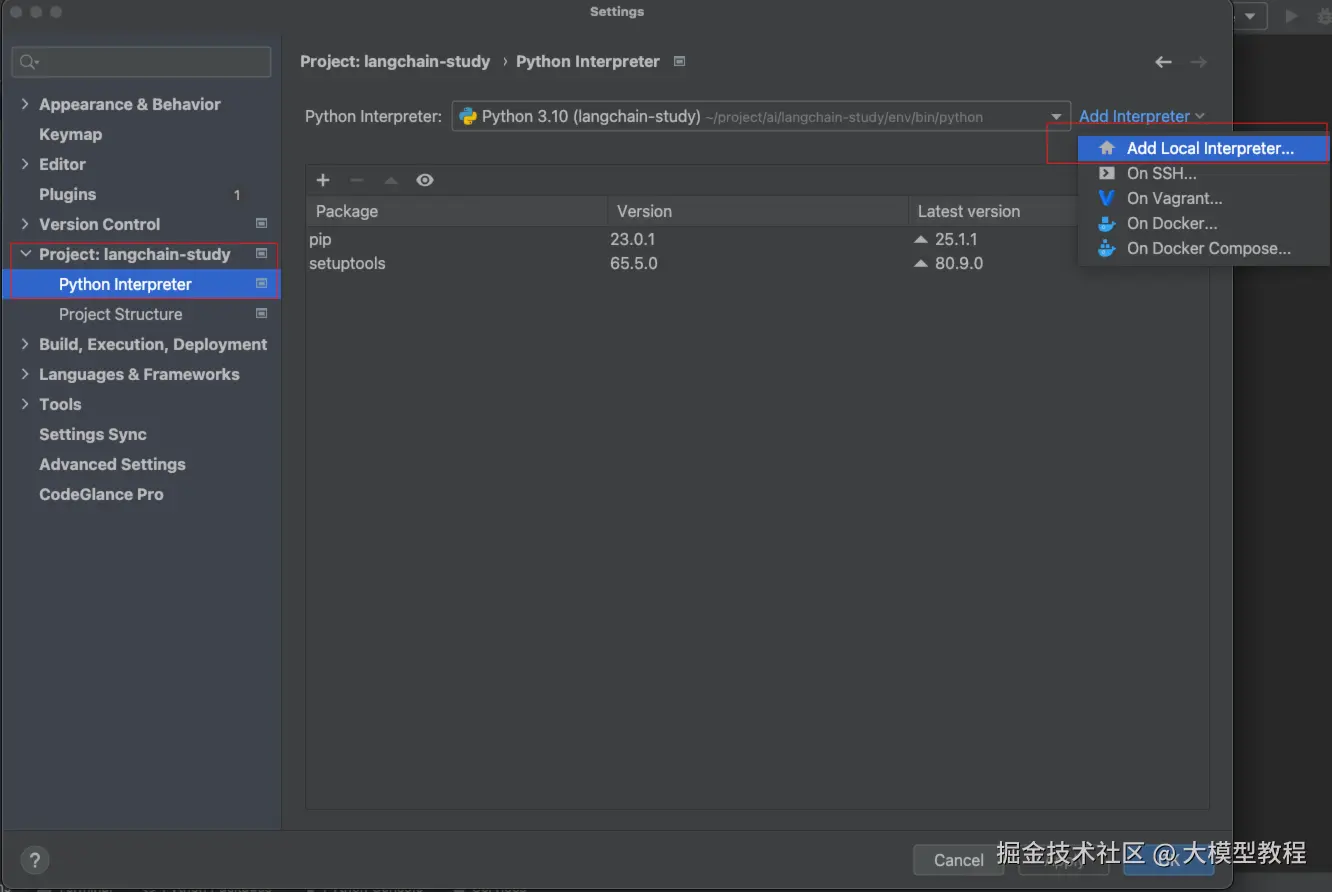
Task: Open CodeGlance Pro settings
Action: 101,494
